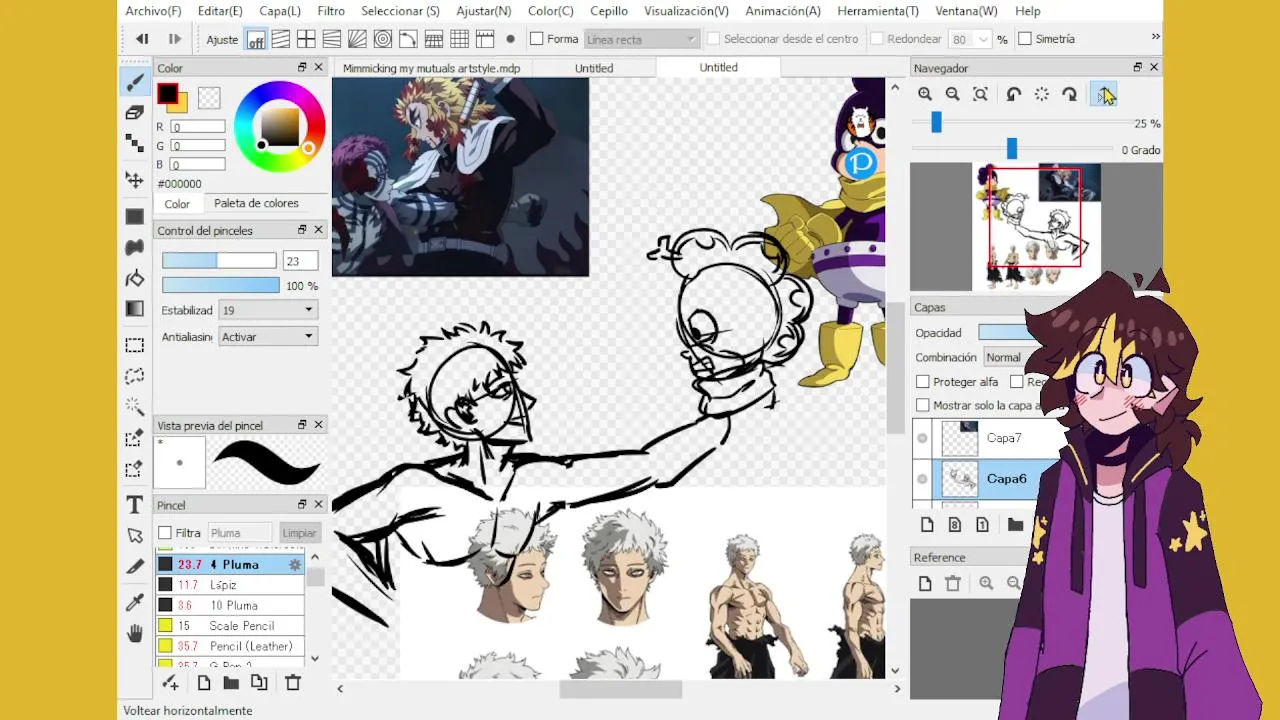Open the Archivo(F) menu
The image size is (1280, 720).
pyautogui.click(x=153, y=11)
